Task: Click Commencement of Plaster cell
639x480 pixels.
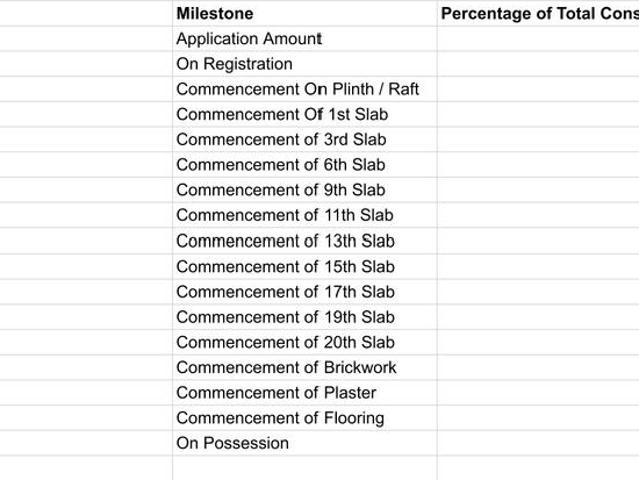Action: tap(305, 393)
